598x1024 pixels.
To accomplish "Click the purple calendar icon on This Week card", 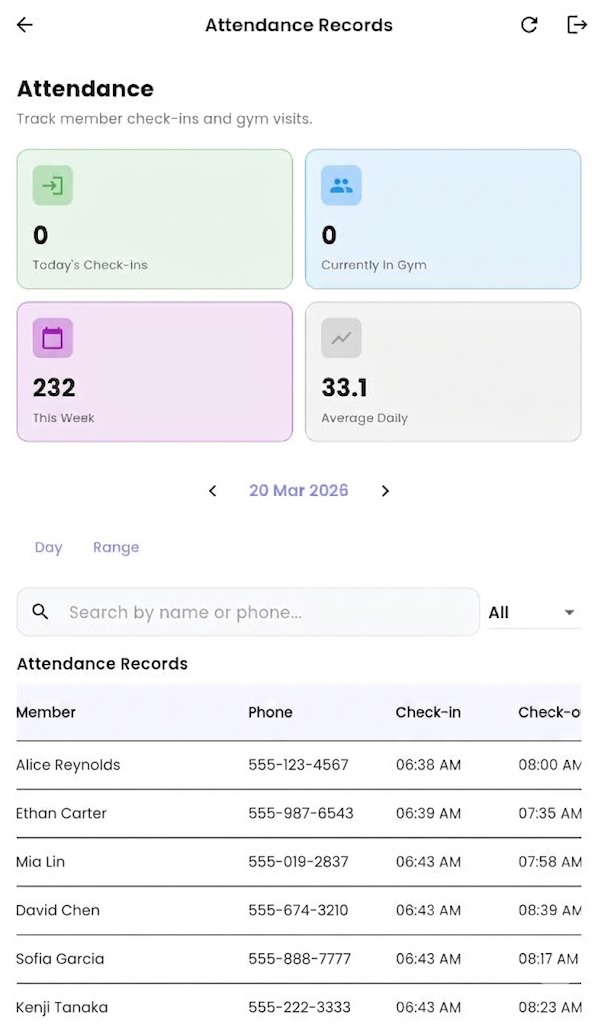I will click(x=52, y=337).
